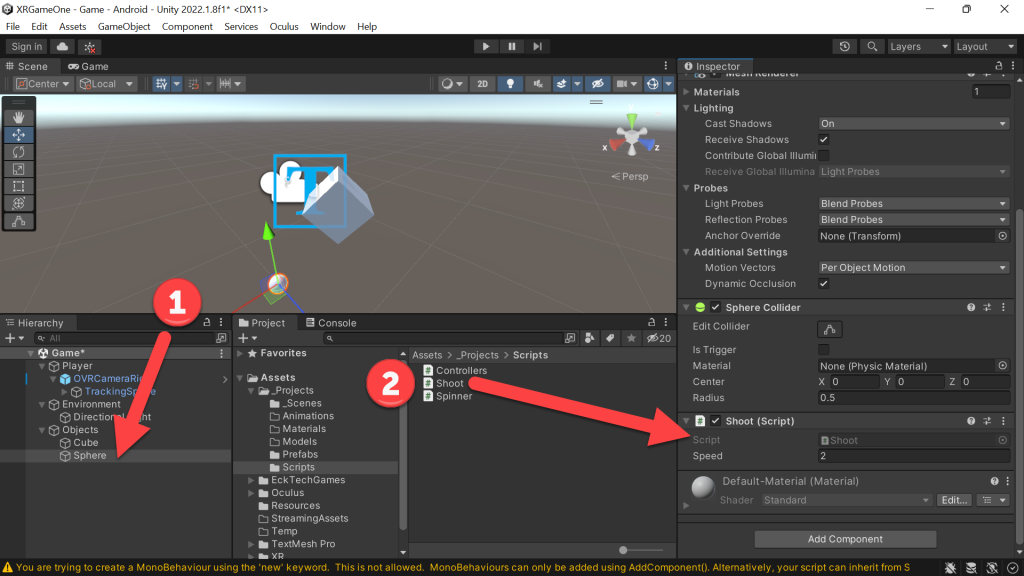Open the Component menu
1024x576 pixels.
click(187, 27)
